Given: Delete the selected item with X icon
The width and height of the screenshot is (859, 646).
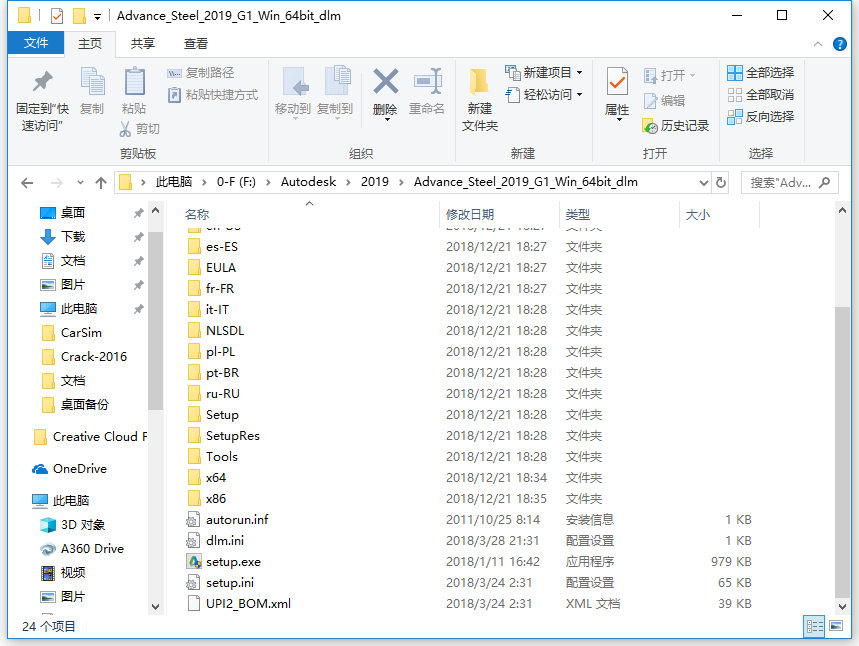Looking at the screenshot, I should [386, 82].
